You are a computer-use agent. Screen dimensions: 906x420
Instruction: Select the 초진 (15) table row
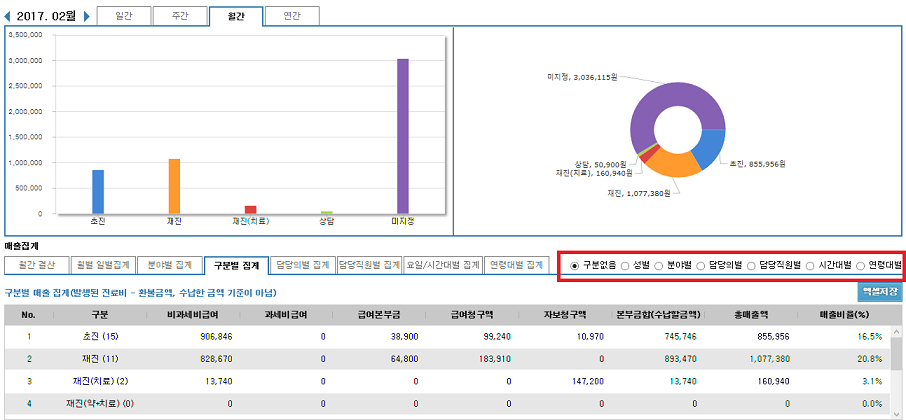pyautogui.click(x=450, y=337)
